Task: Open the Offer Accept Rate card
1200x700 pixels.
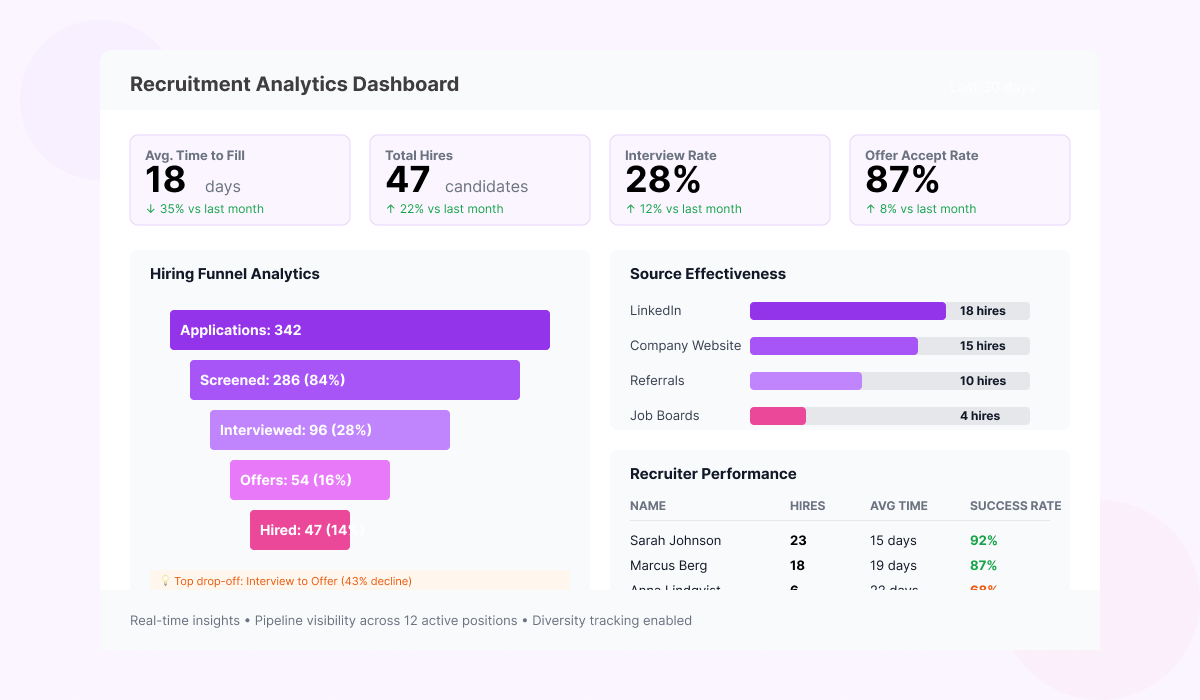Action: (960, 180)
